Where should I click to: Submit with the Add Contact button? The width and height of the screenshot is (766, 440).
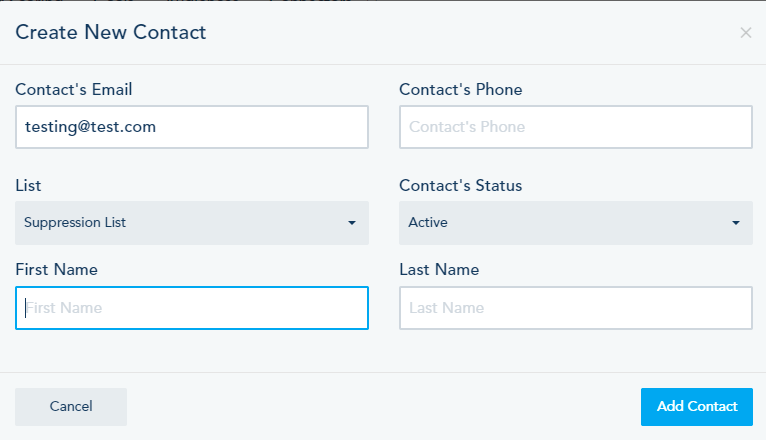696,406
